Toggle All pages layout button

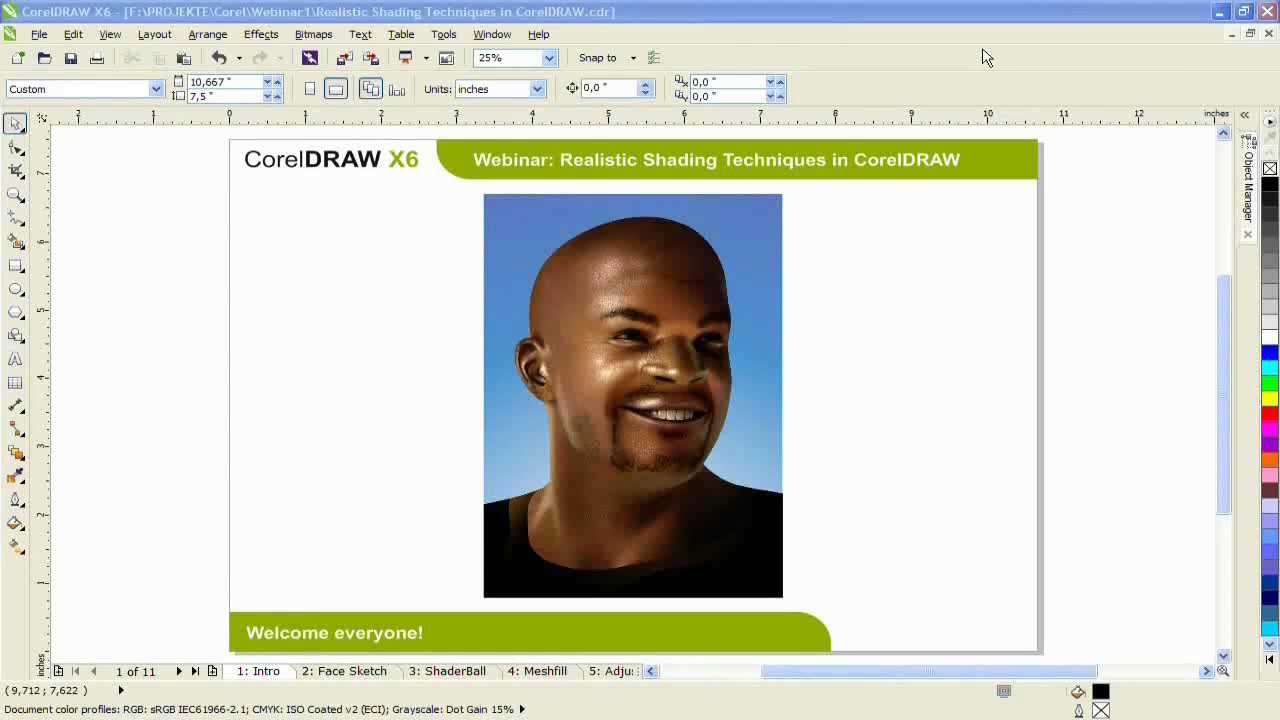pos(371,89)
